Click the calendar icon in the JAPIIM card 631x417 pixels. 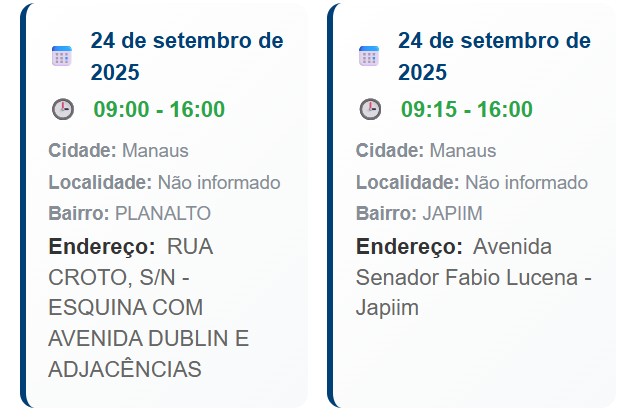[369, 56]
